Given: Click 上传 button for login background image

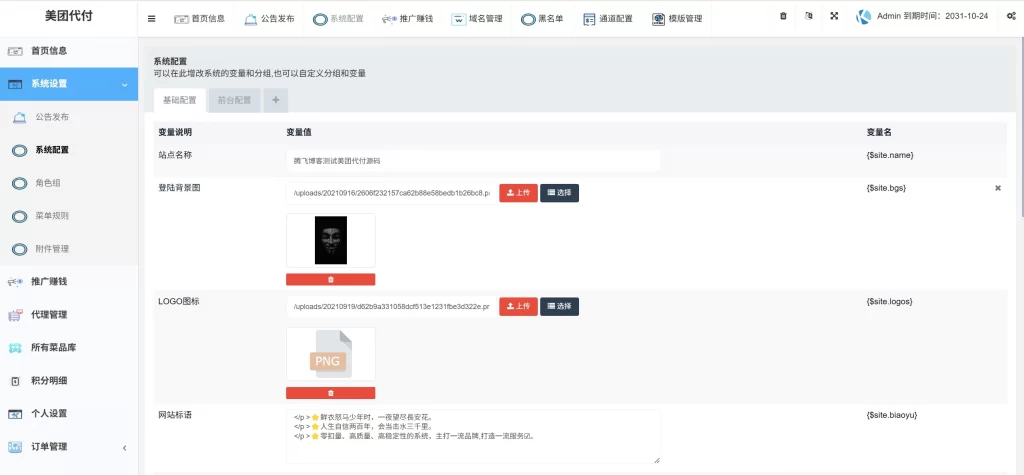Looking at the screenshot, I should (x=518, y=192).
